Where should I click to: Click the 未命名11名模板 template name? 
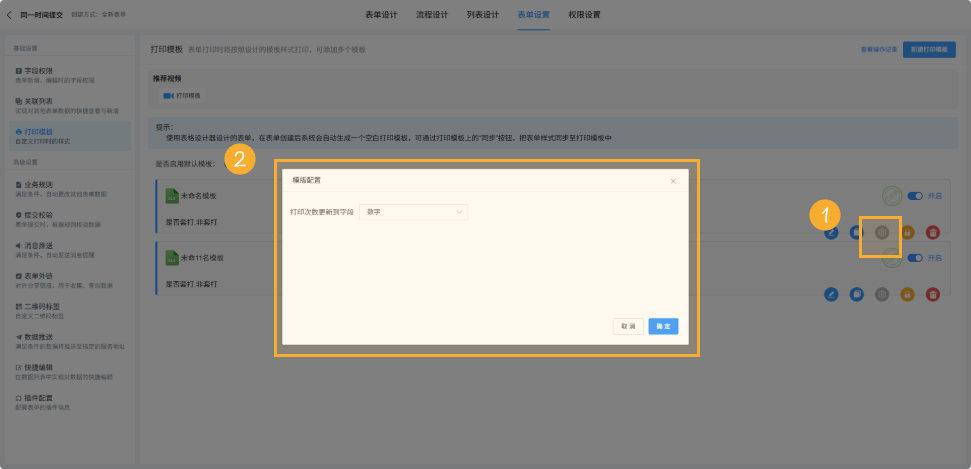point(202,258)
